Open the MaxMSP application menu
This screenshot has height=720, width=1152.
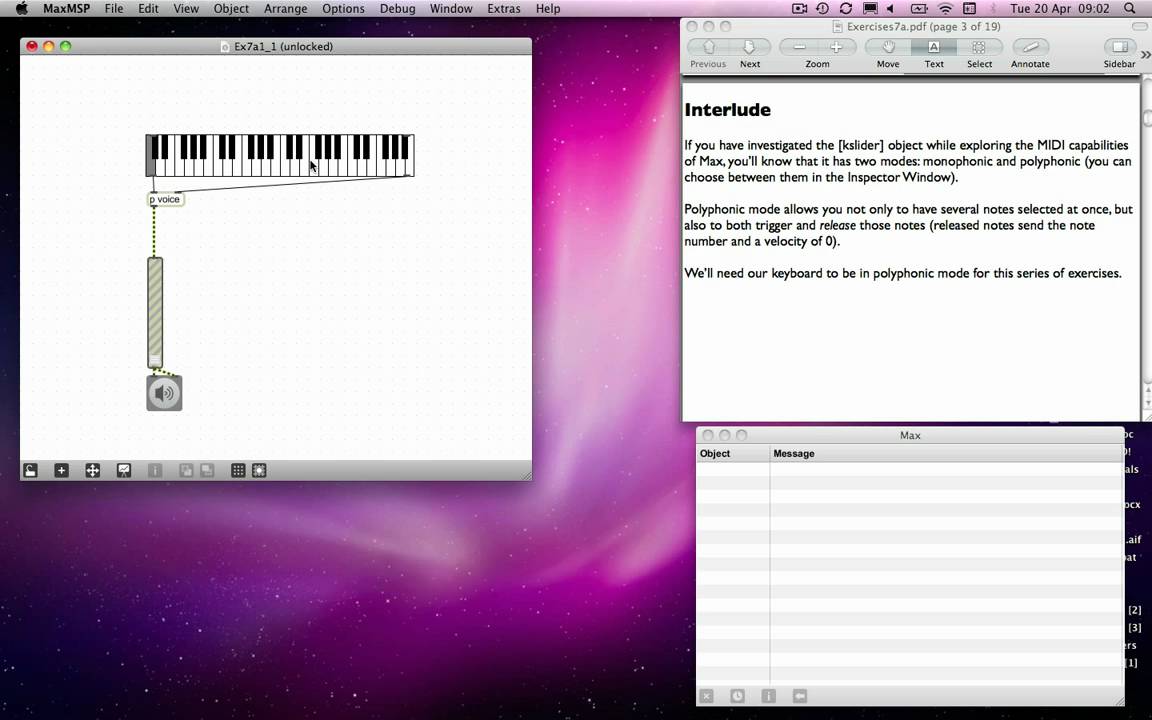click(67, 9)
